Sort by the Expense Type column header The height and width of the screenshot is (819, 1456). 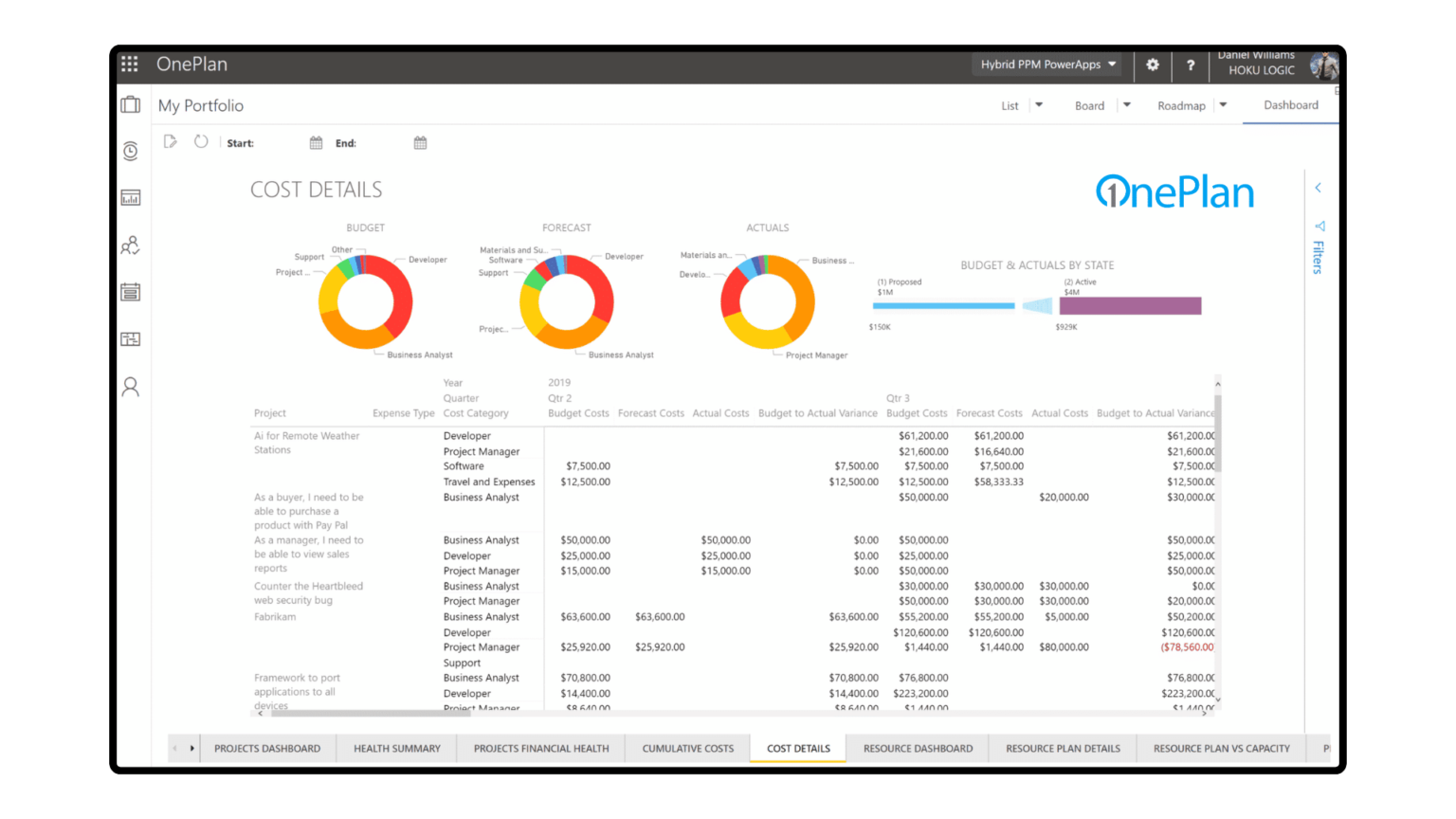point(403,413)
